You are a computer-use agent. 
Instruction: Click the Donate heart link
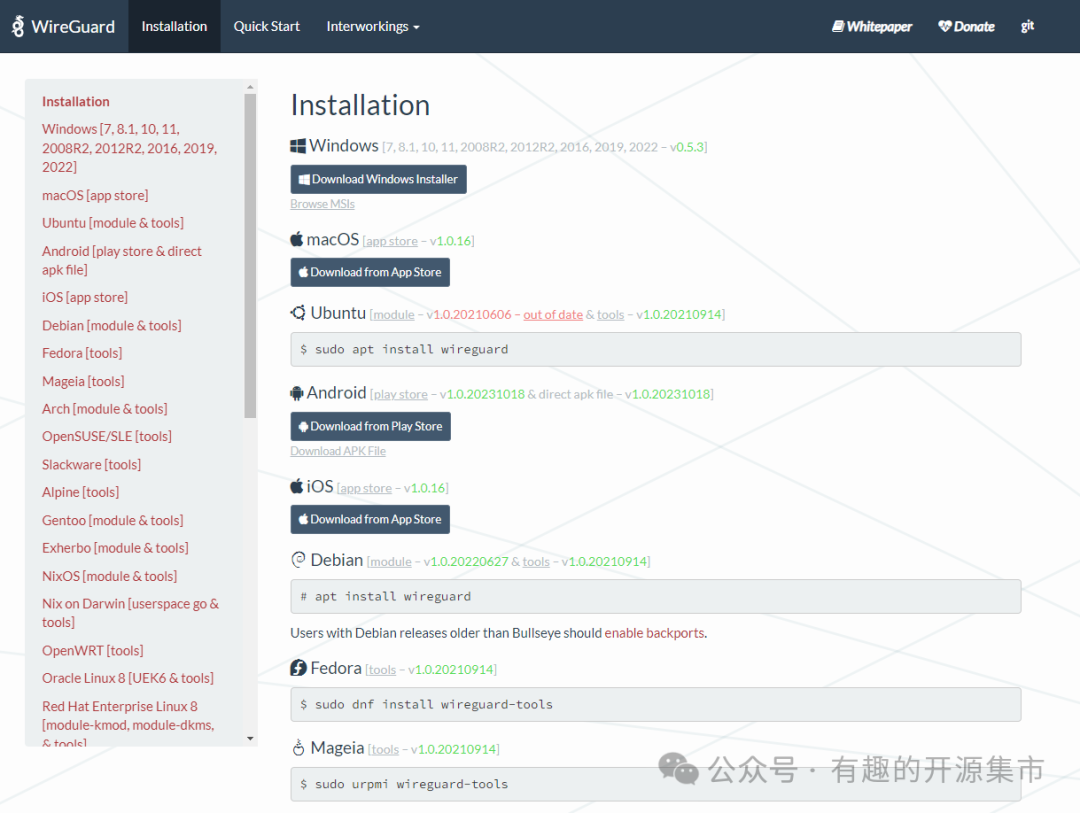[x=966, y=26]
